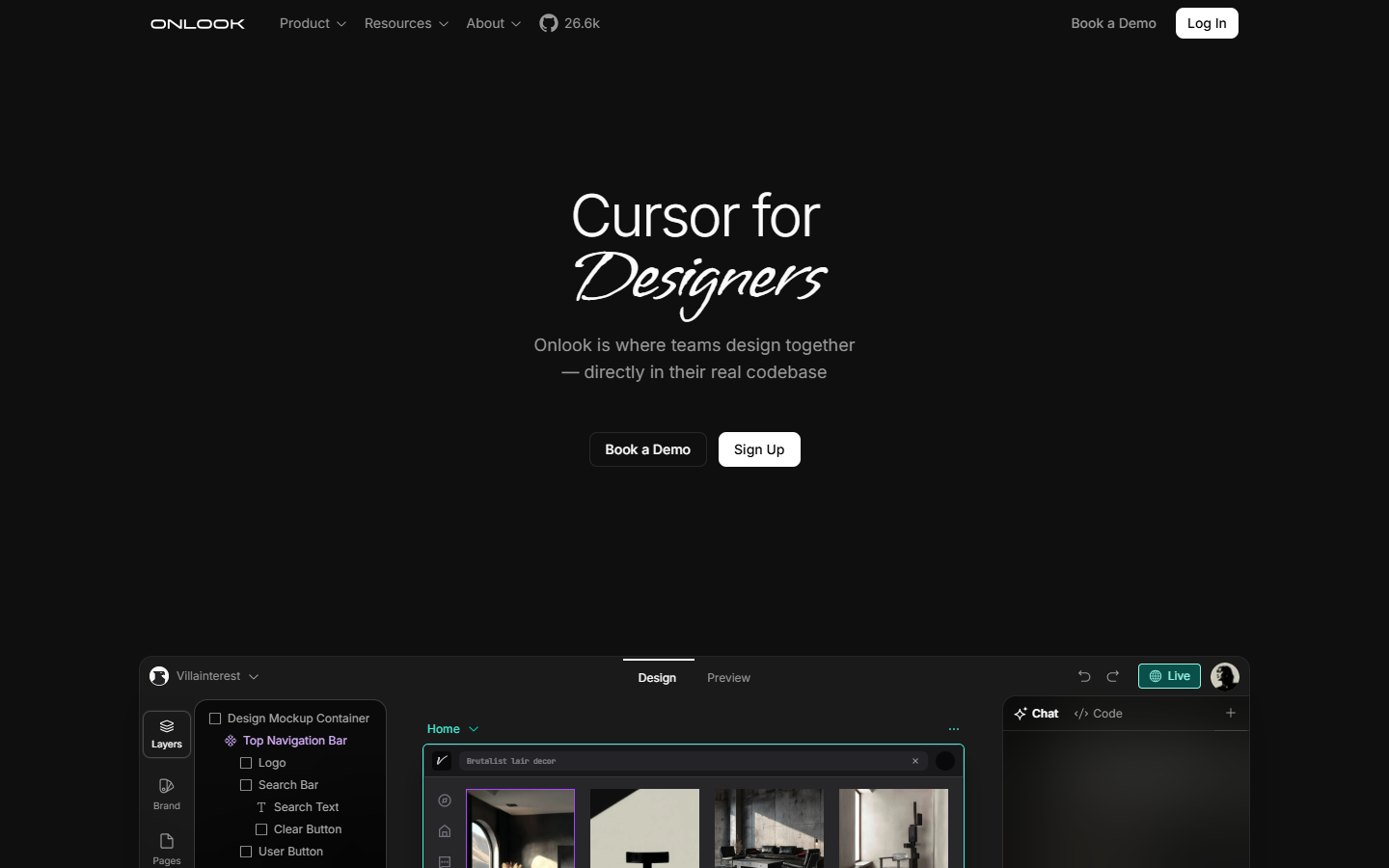Switch to the Design tab
1389x868 pixels.
click(657, 677)
